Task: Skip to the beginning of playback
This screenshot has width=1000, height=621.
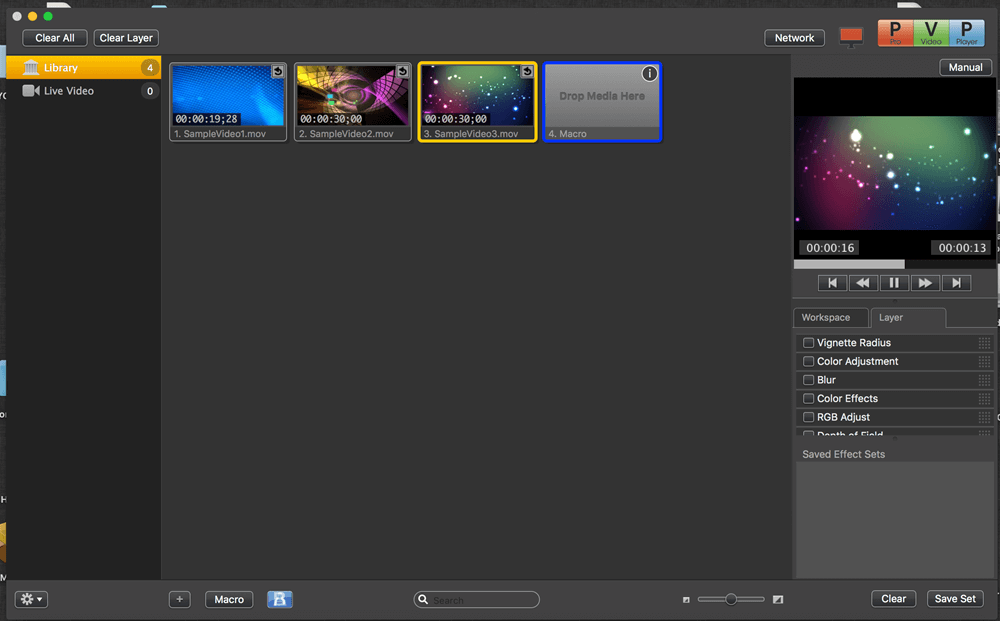Action: click(x=832, y=282)
